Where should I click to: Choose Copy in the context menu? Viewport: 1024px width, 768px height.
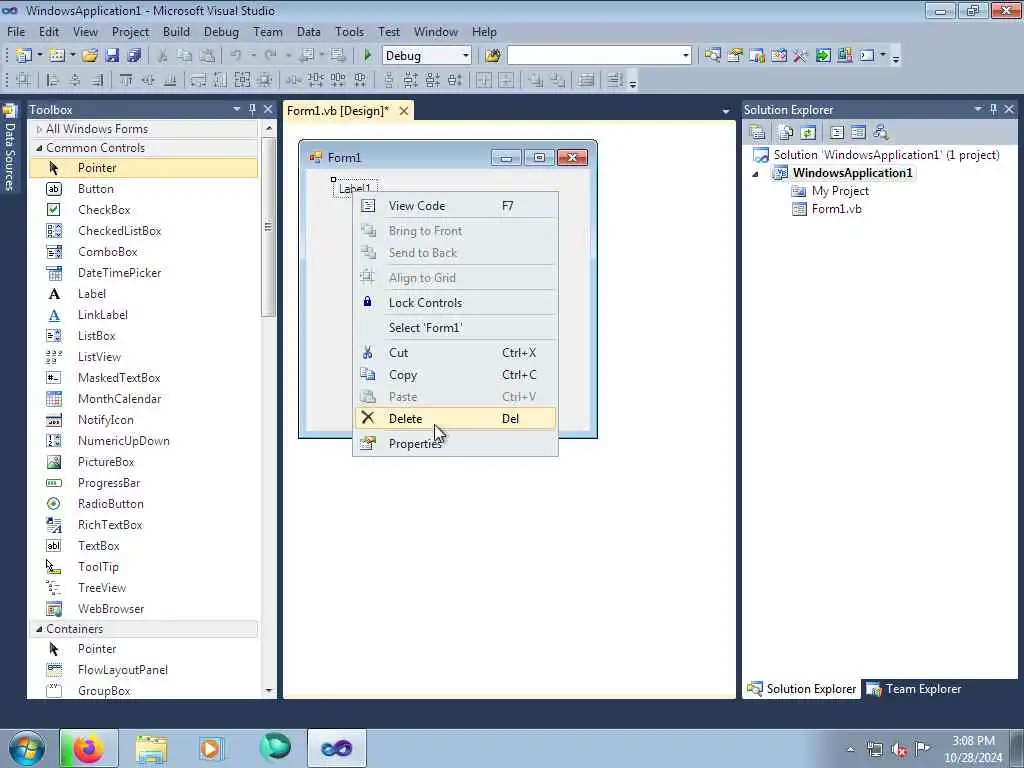pyautogui.click(x=455, y=375)
